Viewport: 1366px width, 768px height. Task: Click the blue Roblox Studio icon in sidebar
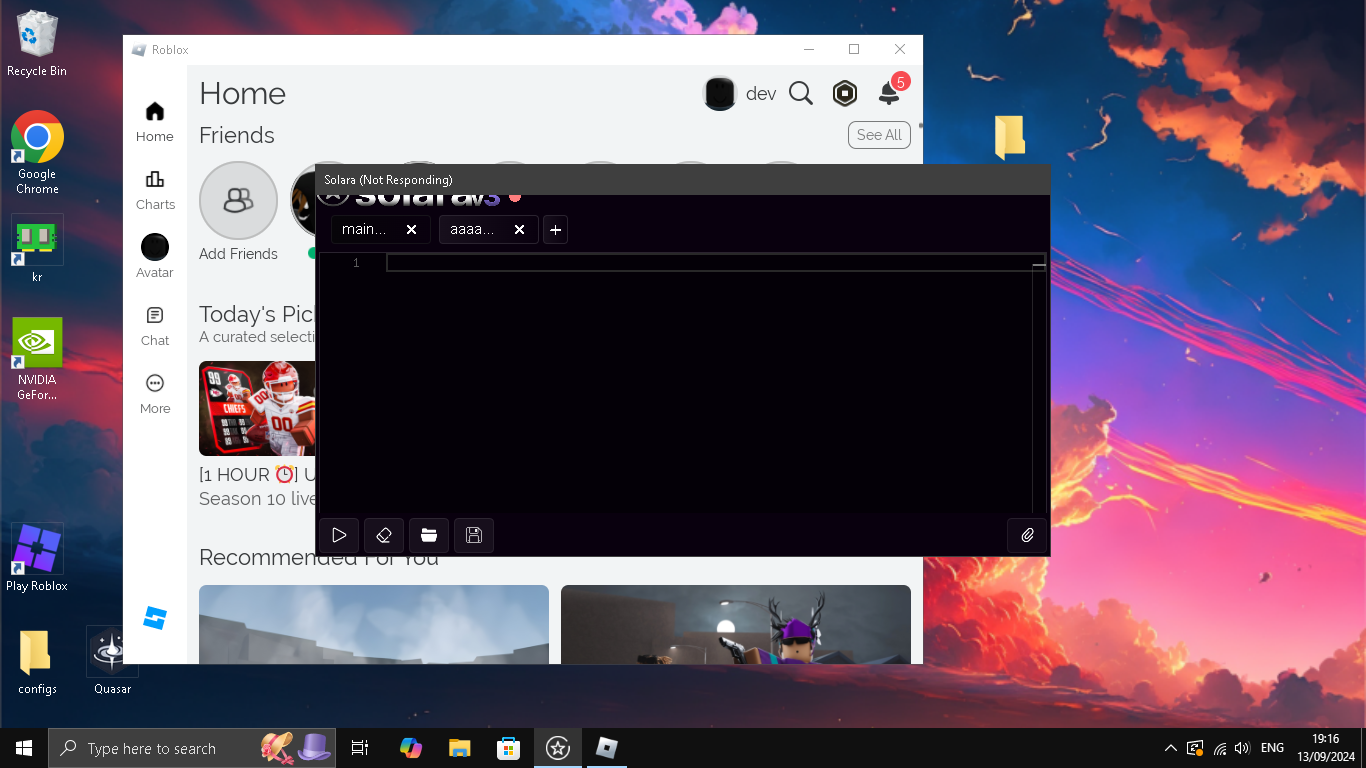pyautogui.click(x=155, y=618)
